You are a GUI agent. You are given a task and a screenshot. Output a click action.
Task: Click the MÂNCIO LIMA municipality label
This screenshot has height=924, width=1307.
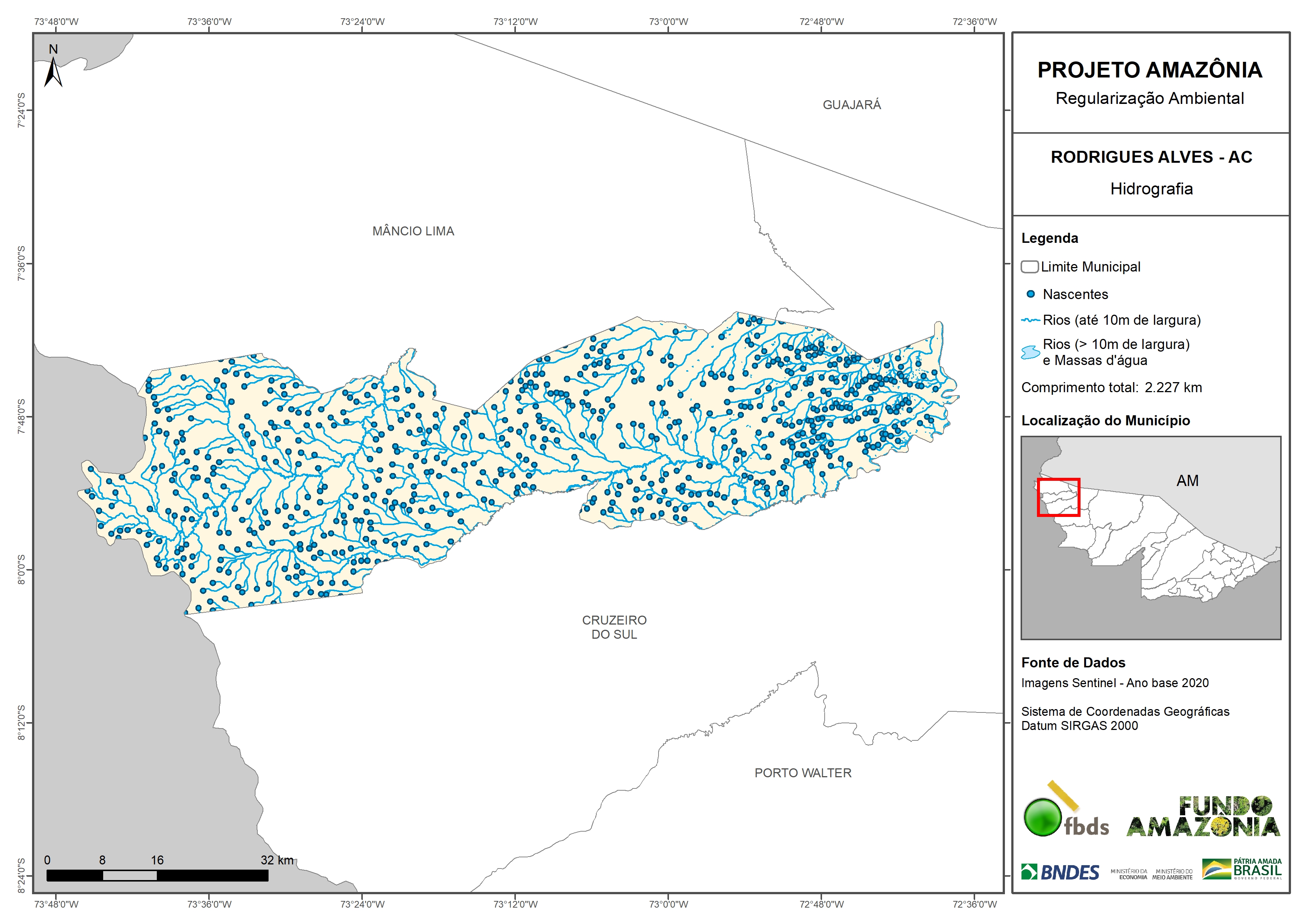pyautogui.click(x=413, y=231)
